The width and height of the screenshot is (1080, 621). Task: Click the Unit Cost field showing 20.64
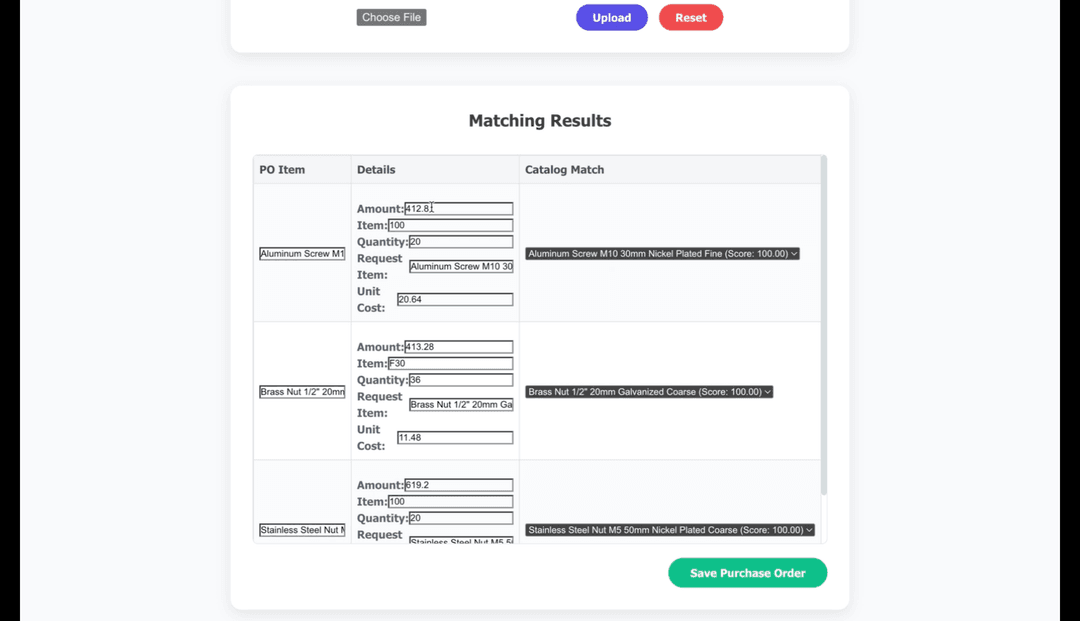(454, 299)
